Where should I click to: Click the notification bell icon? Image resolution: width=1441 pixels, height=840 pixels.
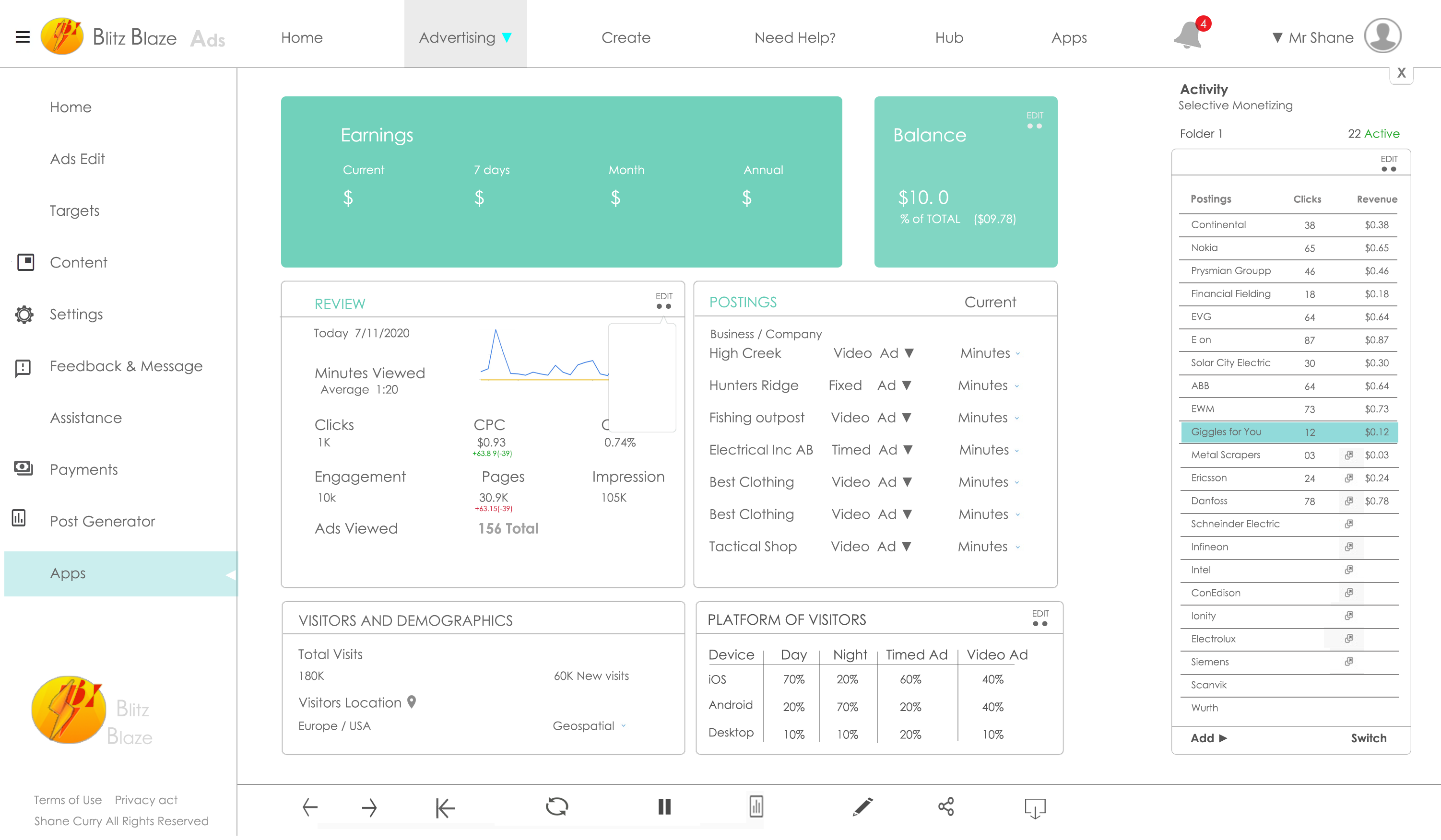(1188, 36)
